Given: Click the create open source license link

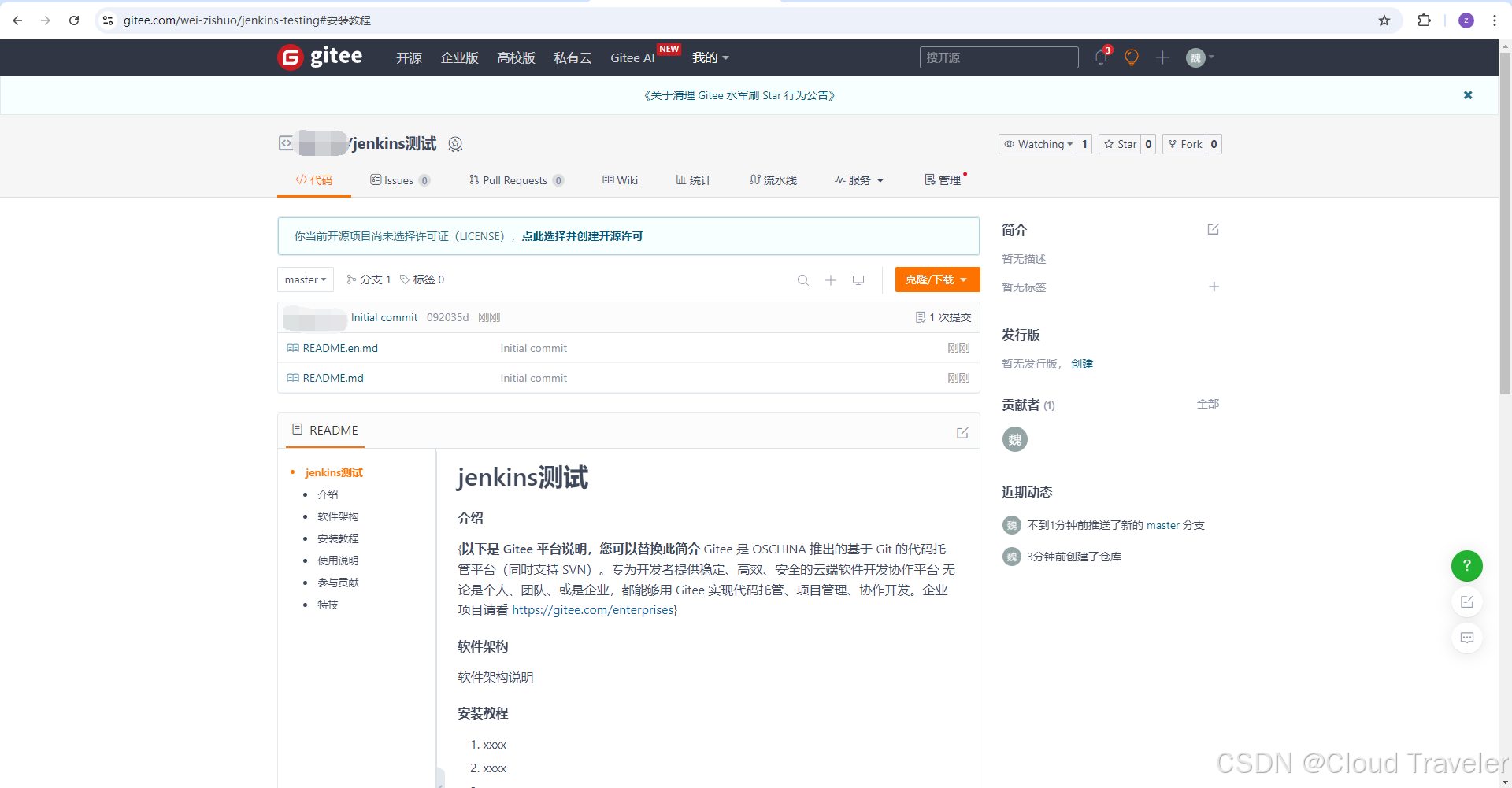Looking at the screenshot, I should pos(582,236).
